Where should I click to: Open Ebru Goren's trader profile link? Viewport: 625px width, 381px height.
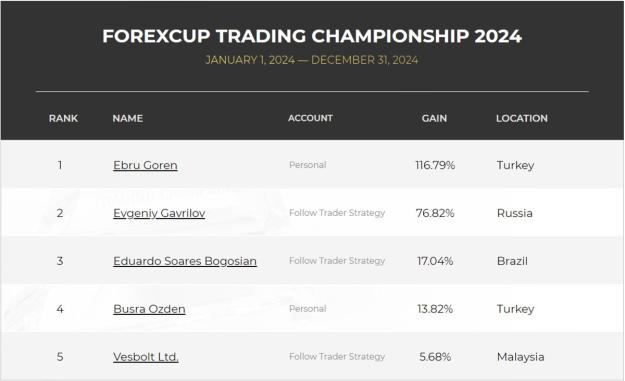tap(145, 165)
